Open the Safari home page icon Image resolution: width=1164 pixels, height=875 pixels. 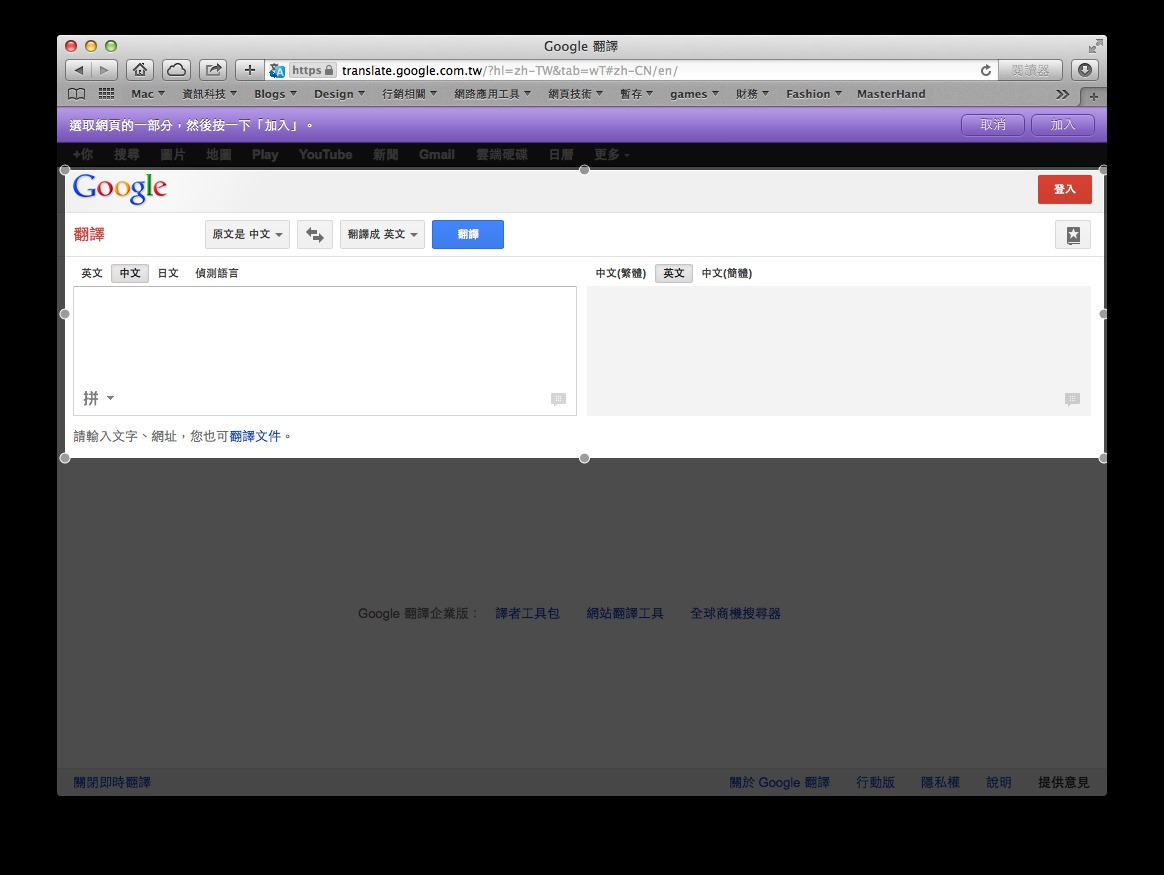[140, 70]
